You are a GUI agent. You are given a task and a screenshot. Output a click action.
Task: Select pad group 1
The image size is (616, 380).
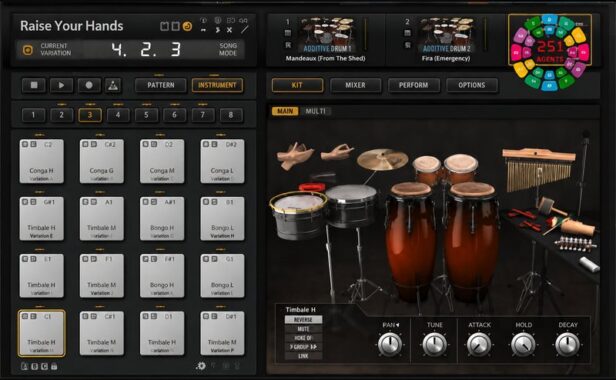coord(33,115)
